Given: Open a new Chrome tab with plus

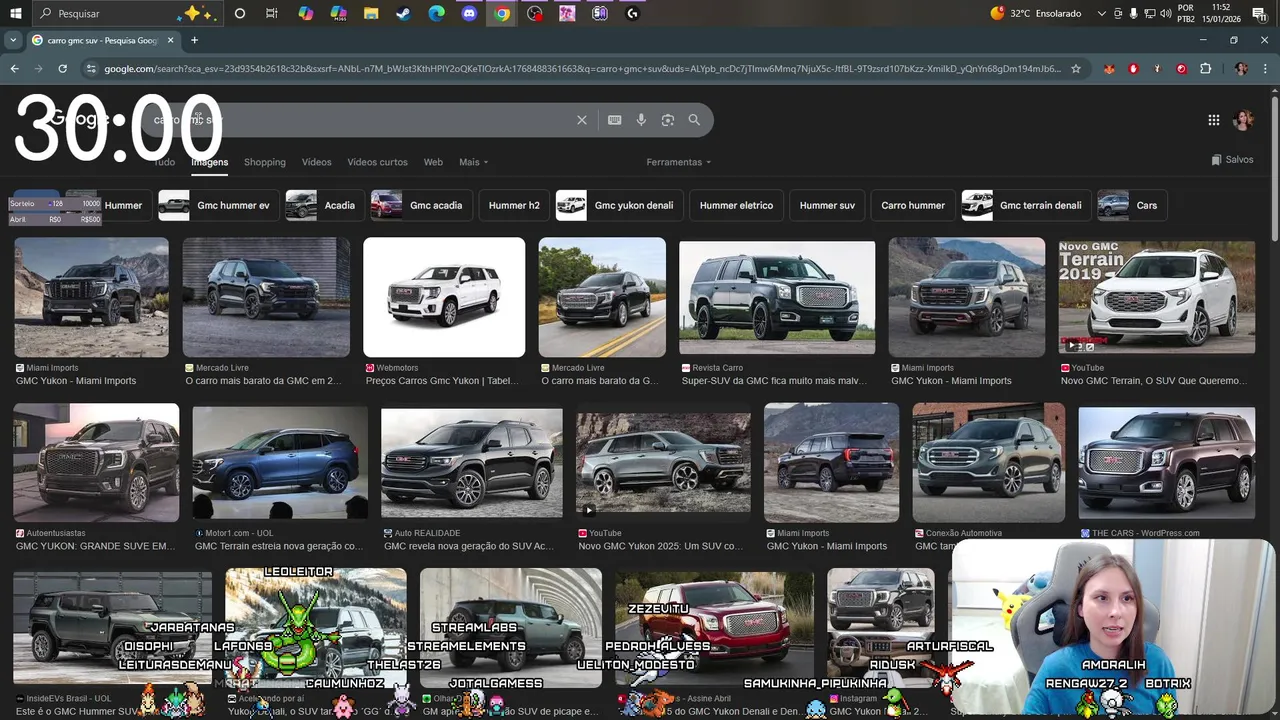Looking at the screenshot, I should pyautogui.click(x=194, y=40).
